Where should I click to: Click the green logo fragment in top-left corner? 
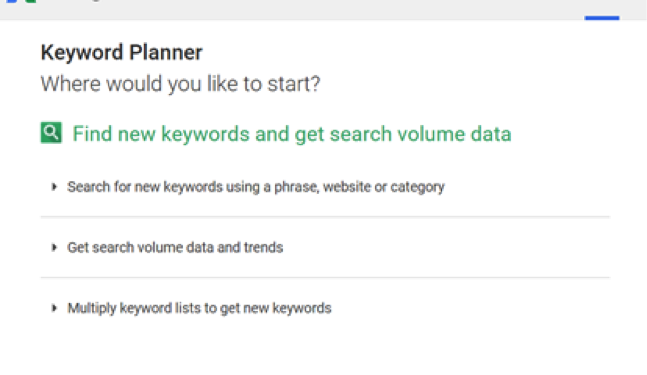[x=31, y=1]
